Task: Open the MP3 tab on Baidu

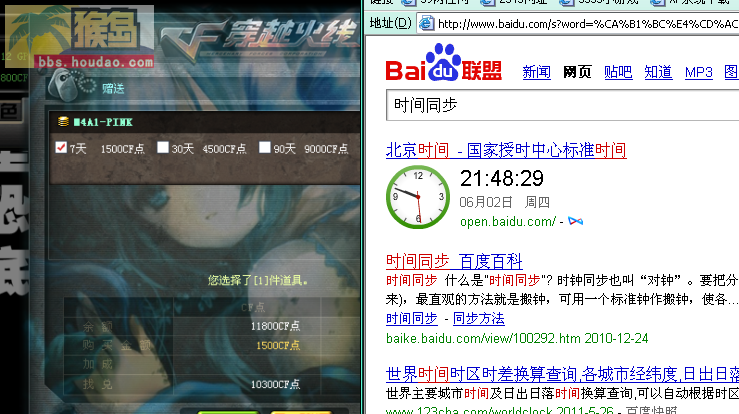Action: [698, 72]
